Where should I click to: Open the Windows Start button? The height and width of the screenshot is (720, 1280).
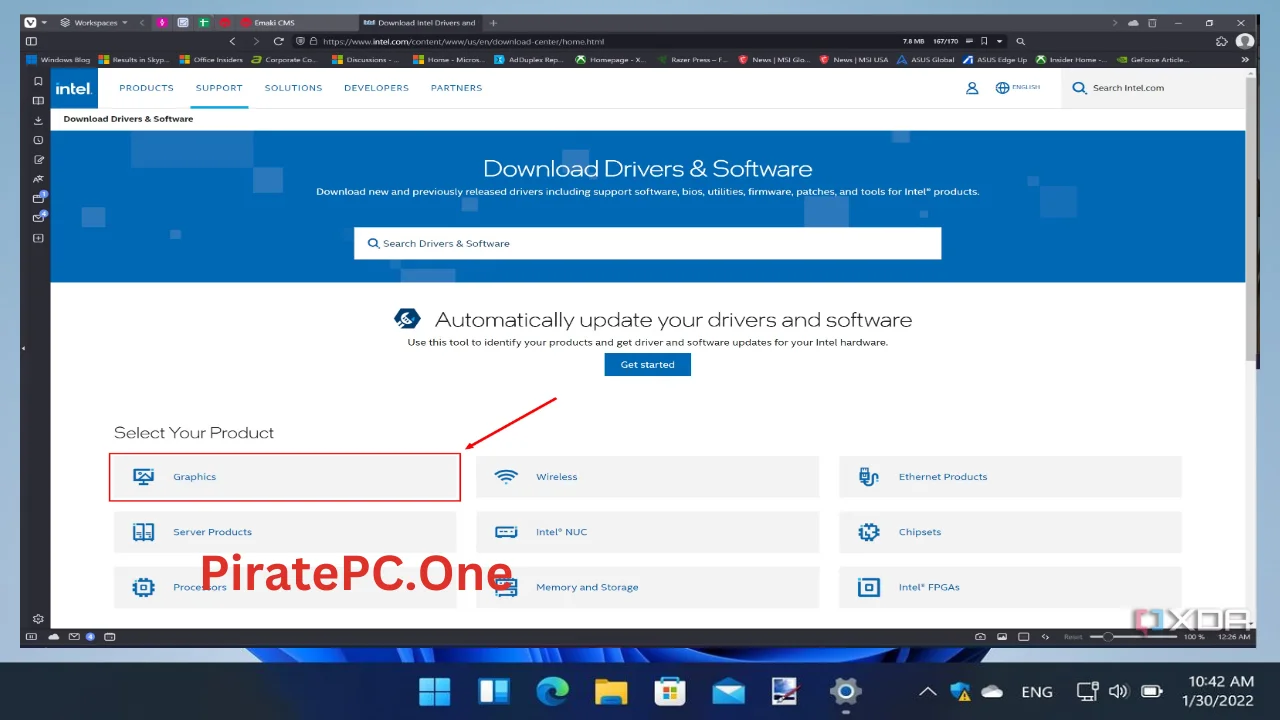coord(435,691)
